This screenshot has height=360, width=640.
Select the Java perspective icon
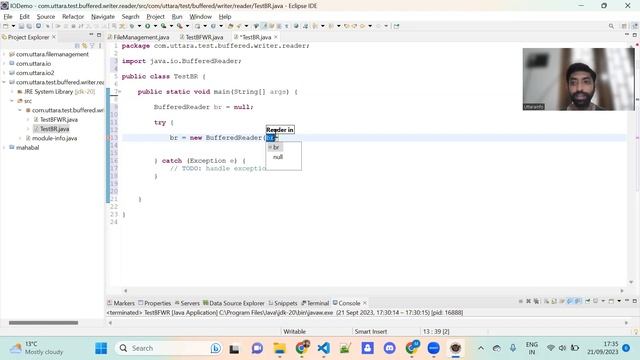click(x=635, y=26)
